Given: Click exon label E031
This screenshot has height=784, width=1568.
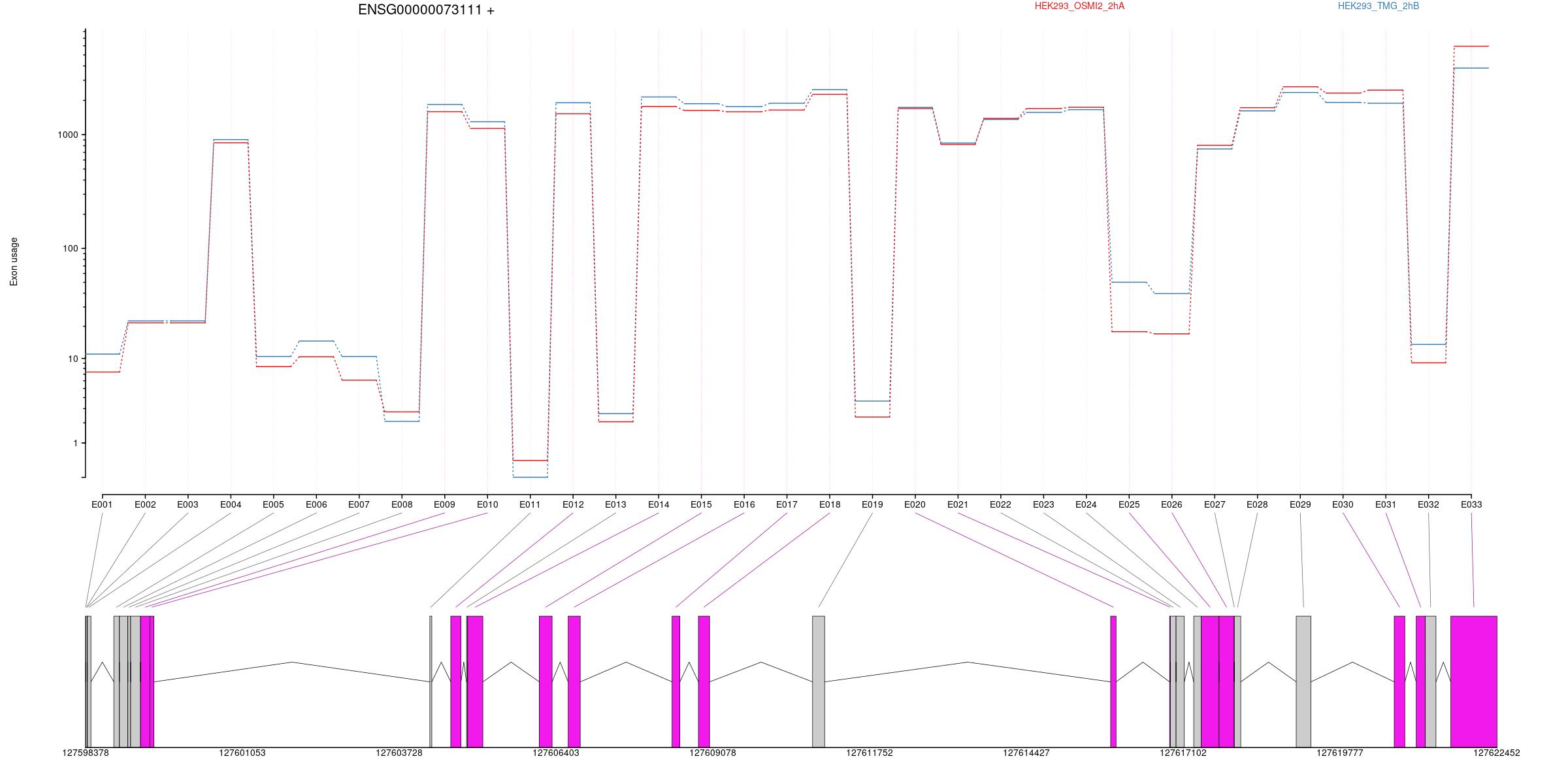Looking at the screenshot, I should [1386, 504].
